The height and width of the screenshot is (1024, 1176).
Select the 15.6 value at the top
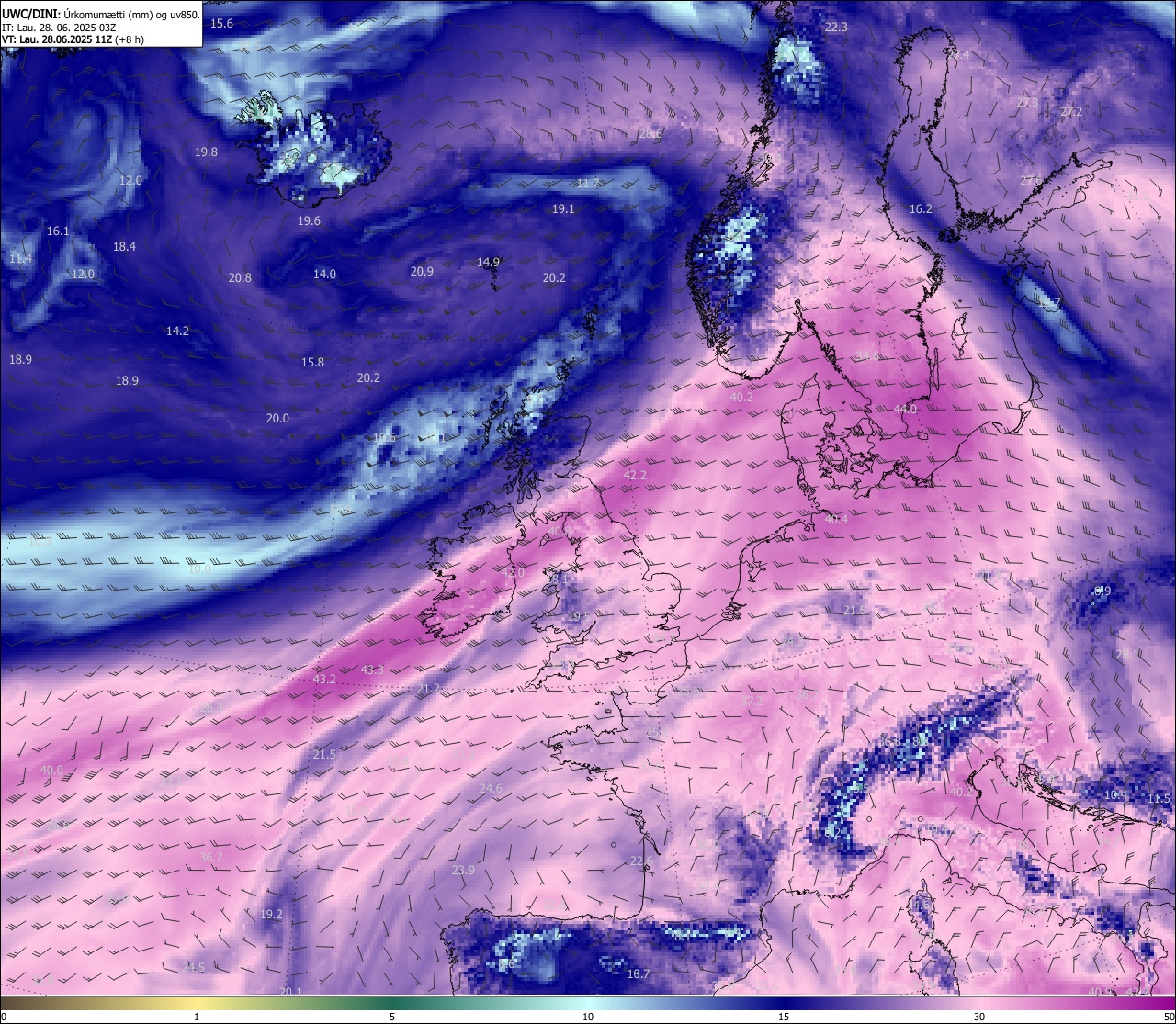[x=221, y=24]
